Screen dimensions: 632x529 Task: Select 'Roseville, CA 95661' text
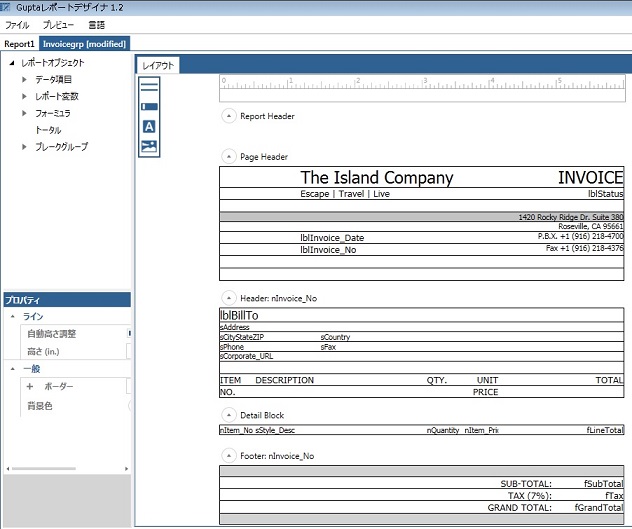click(591, 226)
